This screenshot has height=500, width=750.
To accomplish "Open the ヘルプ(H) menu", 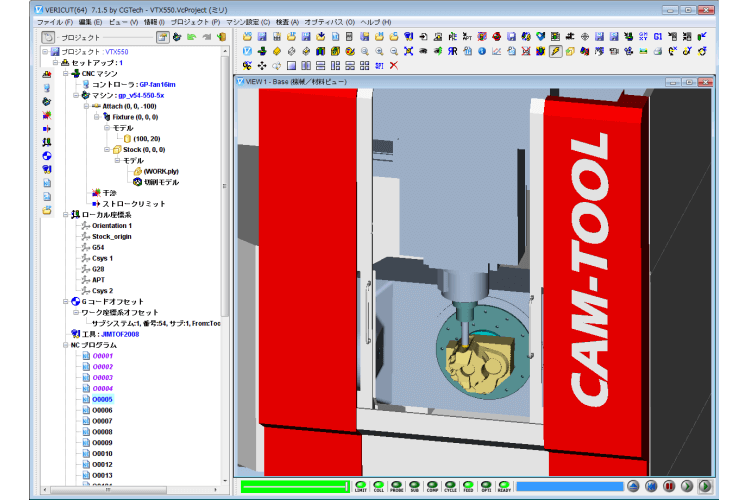I will (375, 22).
